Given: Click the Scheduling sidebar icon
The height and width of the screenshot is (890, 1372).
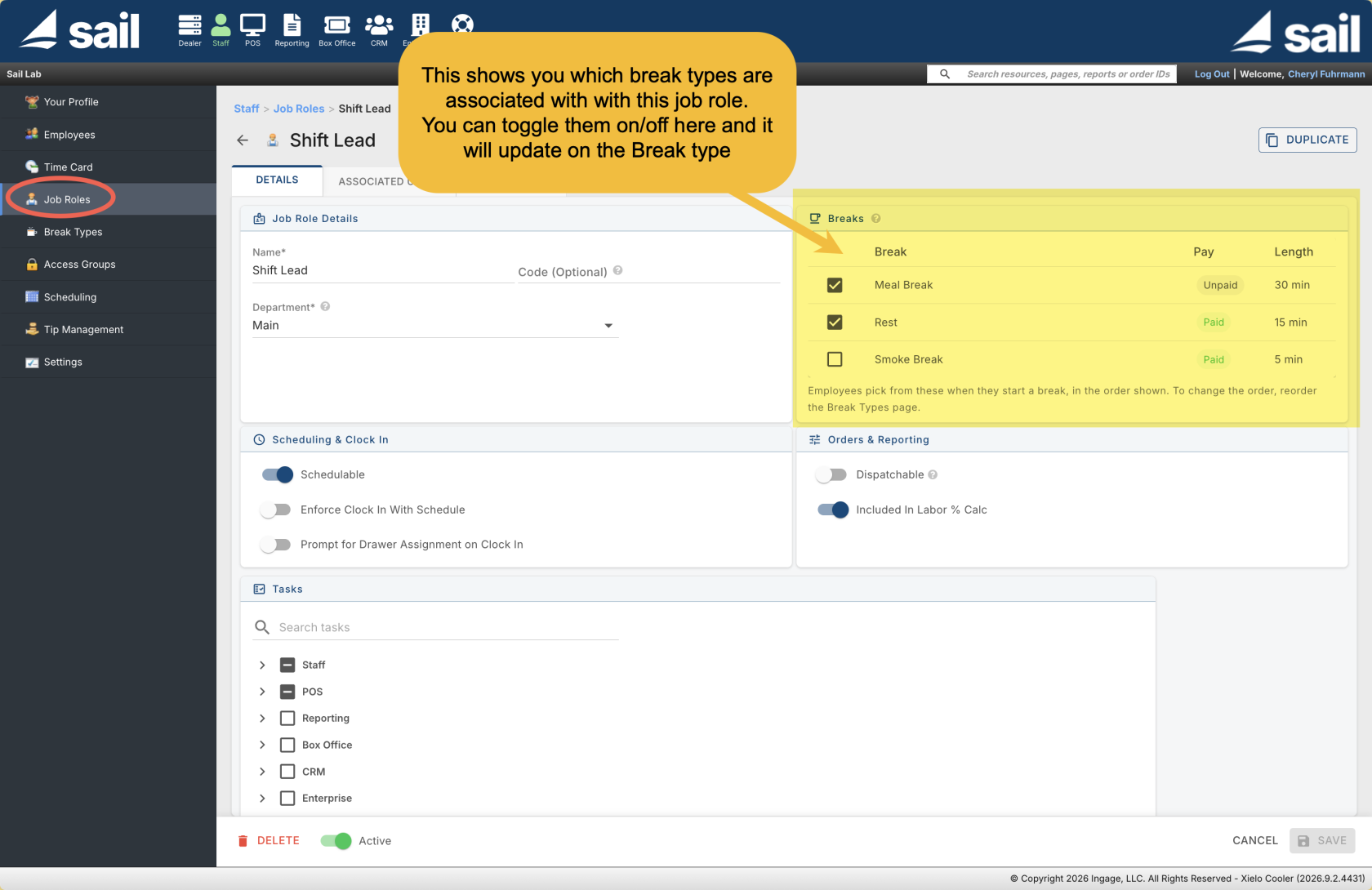Looking at the screenshot, I should point(32,297).
